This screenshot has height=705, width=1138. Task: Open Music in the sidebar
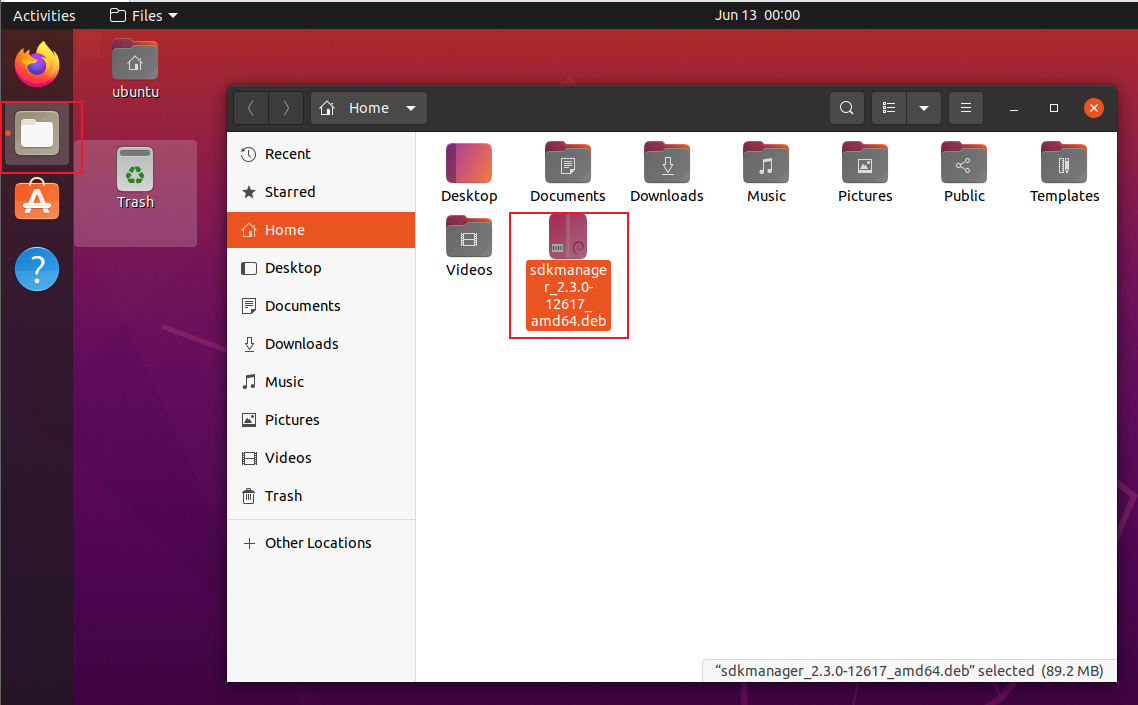(x=321, y=382)
